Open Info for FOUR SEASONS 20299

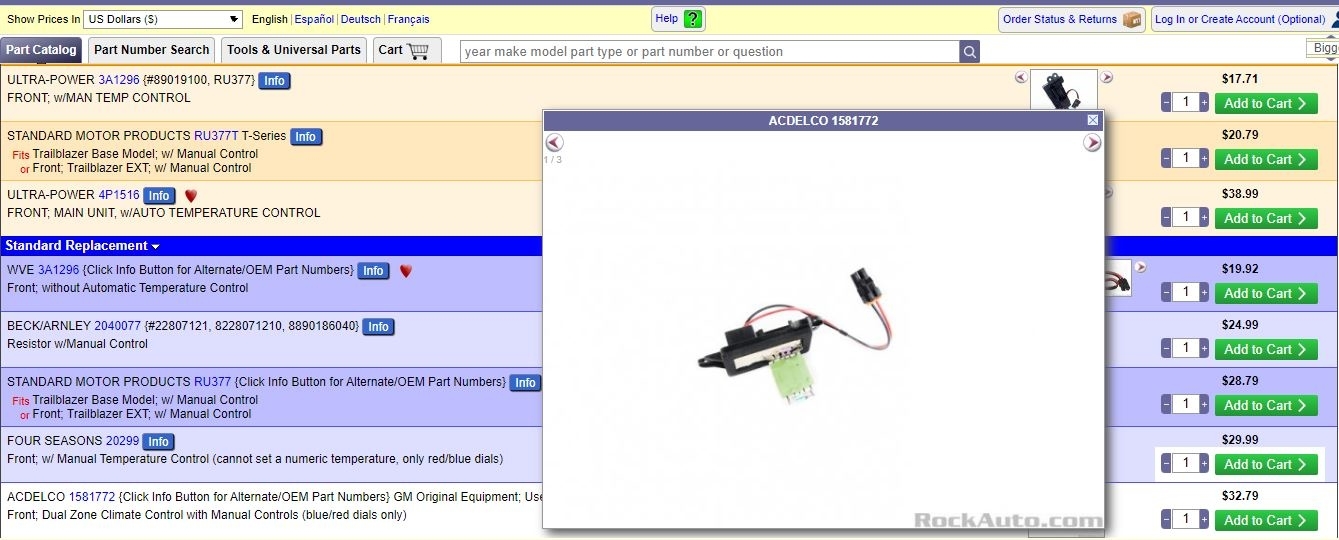(x=158, y=442)
